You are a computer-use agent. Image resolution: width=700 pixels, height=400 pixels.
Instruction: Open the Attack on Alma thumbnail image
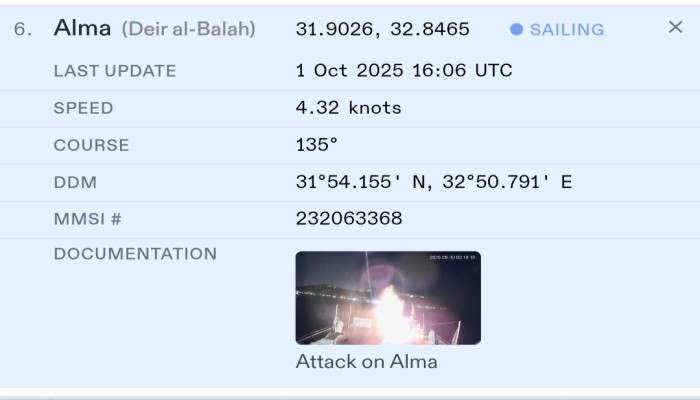point(388,298)
